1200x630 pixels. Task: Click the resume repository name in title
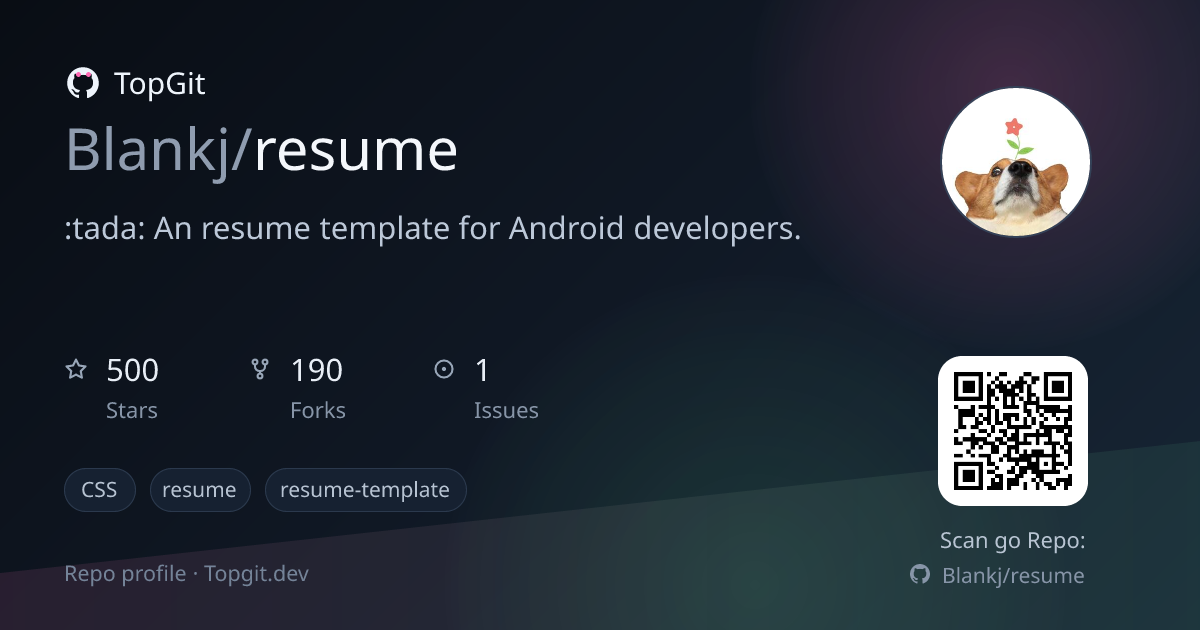pos(356,152)
